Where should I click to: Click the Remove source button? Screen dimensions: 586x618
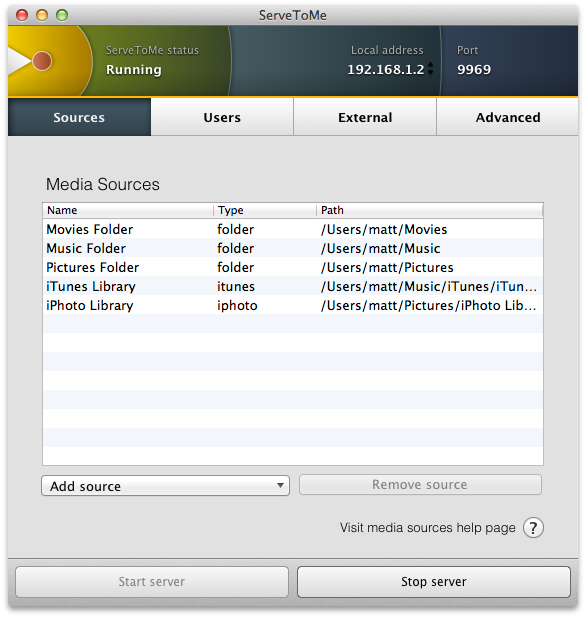point(420,484)
